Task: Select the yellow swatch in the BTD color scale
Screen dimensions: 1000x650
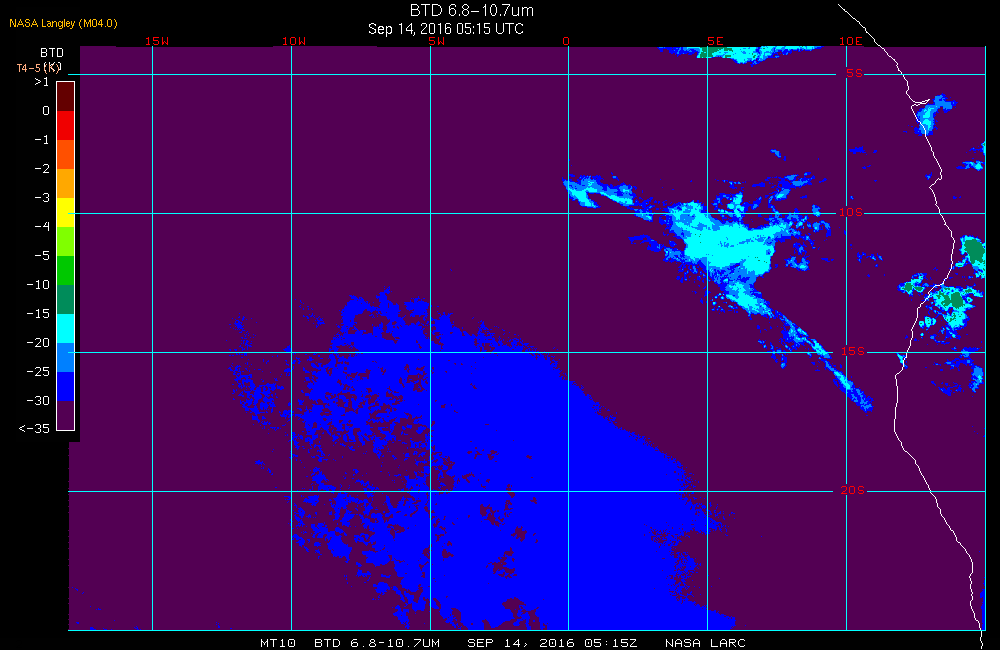Action: 66,212
